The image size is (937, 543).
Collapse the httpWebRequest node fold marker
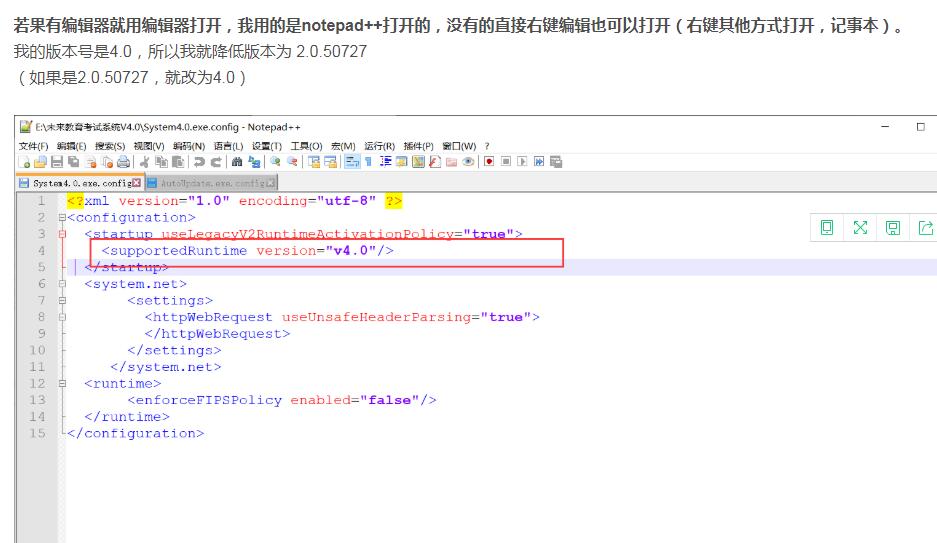click(x=62, y=317)
